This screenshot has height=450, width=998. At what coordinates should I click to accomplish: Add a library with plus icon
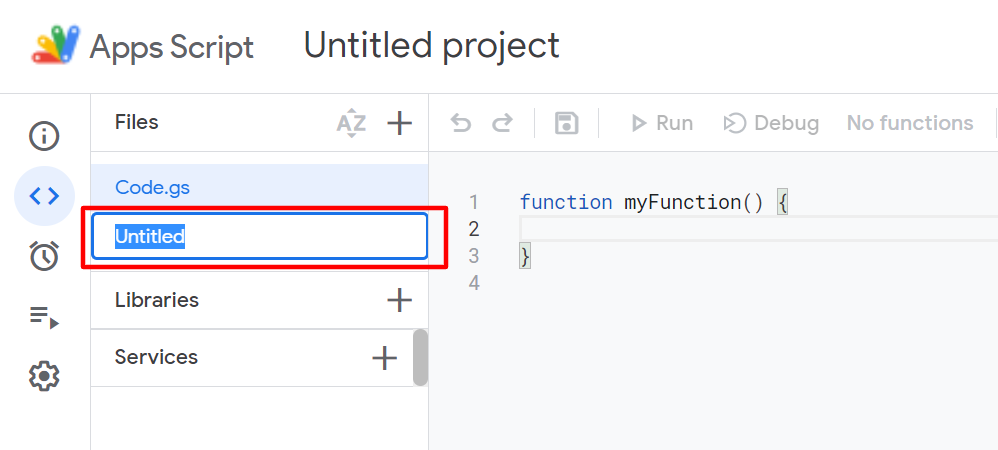pyautogui.click(x=400, y=300)
